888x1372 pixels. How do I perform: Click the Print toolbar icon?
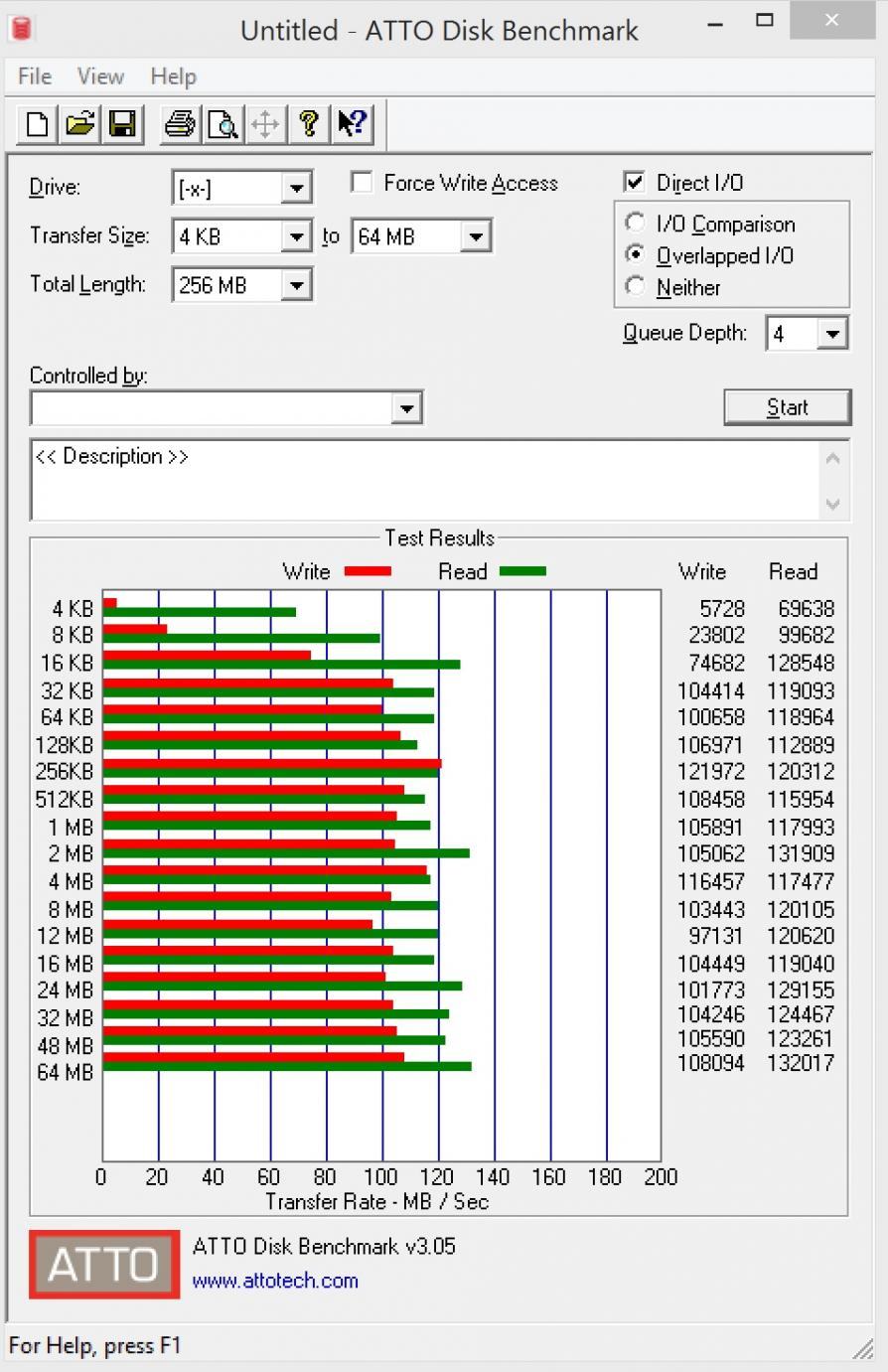pyautogui.click(x=180, y=124)
